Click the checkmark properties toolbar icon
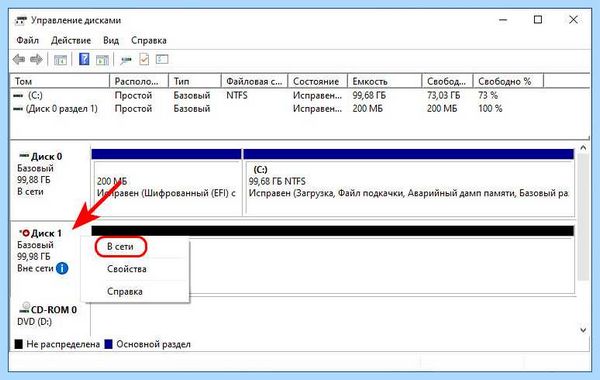The image size is (600, 380). click(144, 59)
